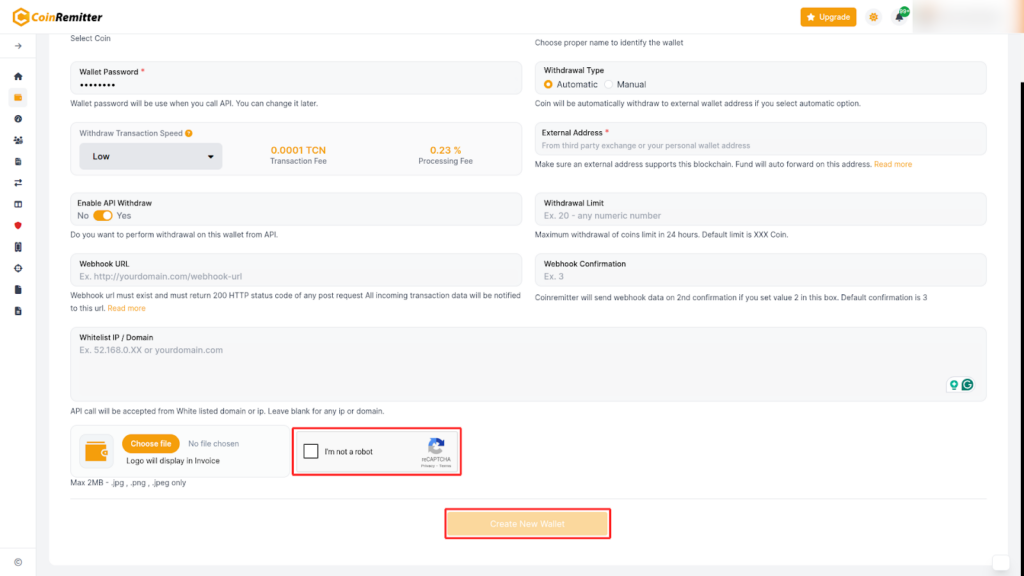Open the Home icon in sidebar
This screenshot has width=1024, height=576.
18,76
